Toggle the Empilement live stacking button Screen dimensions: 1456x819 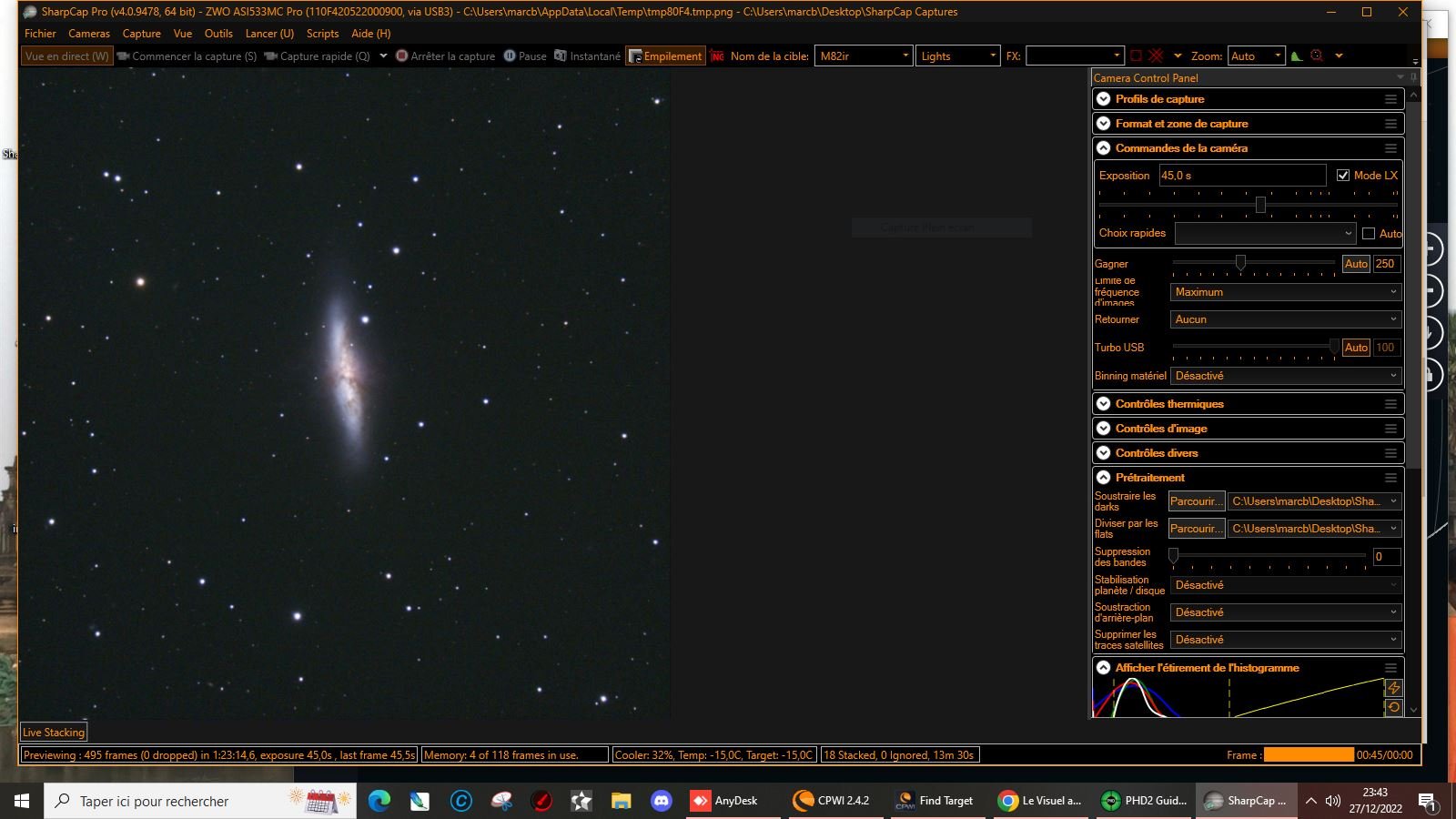tap(665, 56)
